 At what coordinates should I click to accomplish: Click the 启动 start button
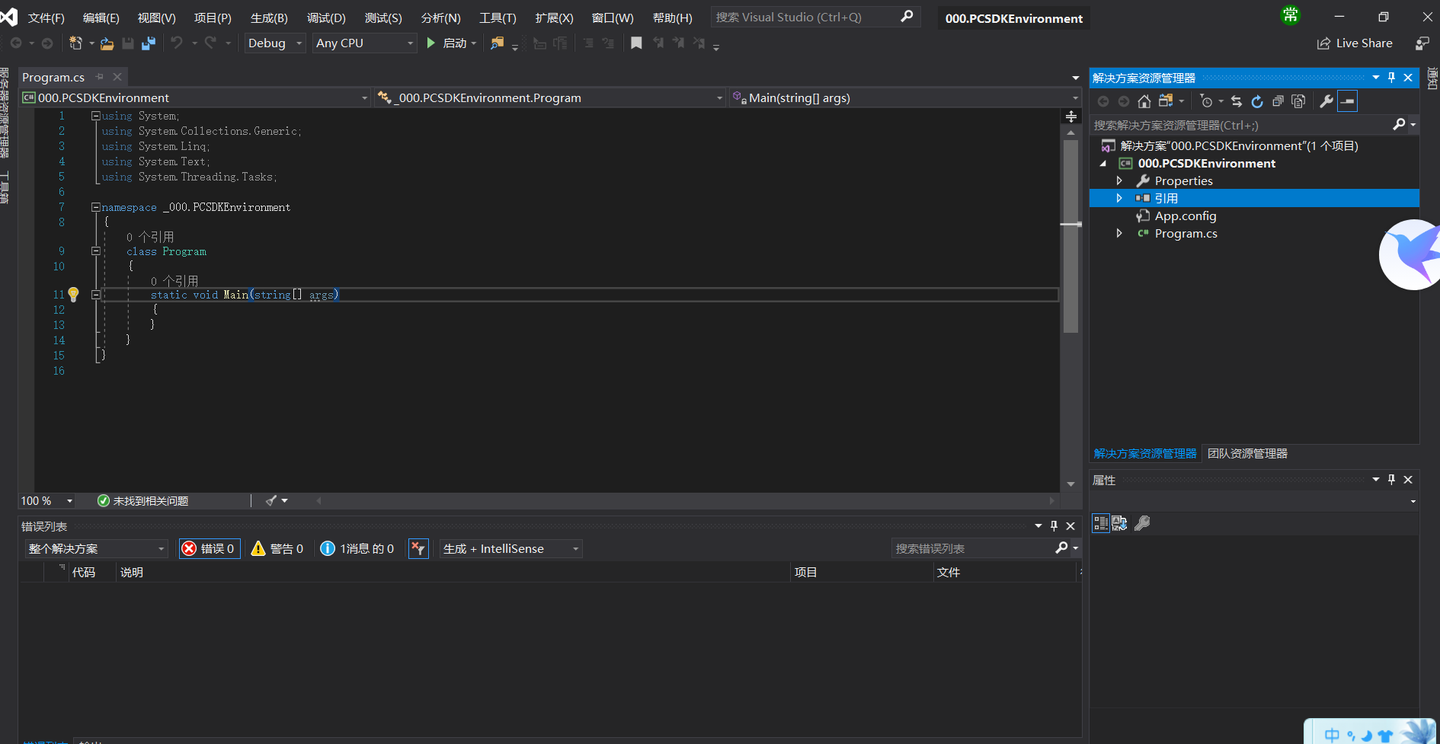click(449, 43)
